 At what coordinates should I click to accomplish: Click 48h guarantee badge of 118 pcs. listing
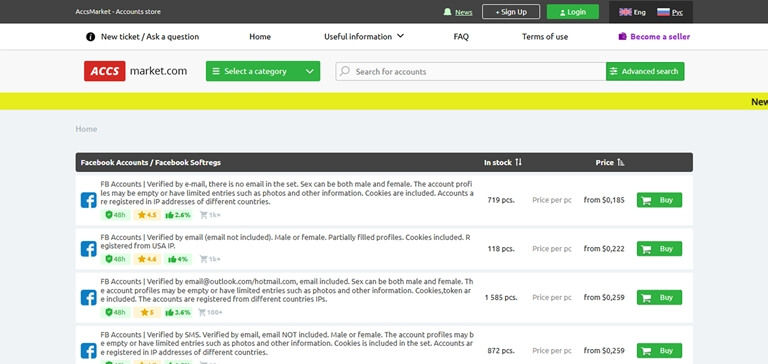[x=116, y=259]
